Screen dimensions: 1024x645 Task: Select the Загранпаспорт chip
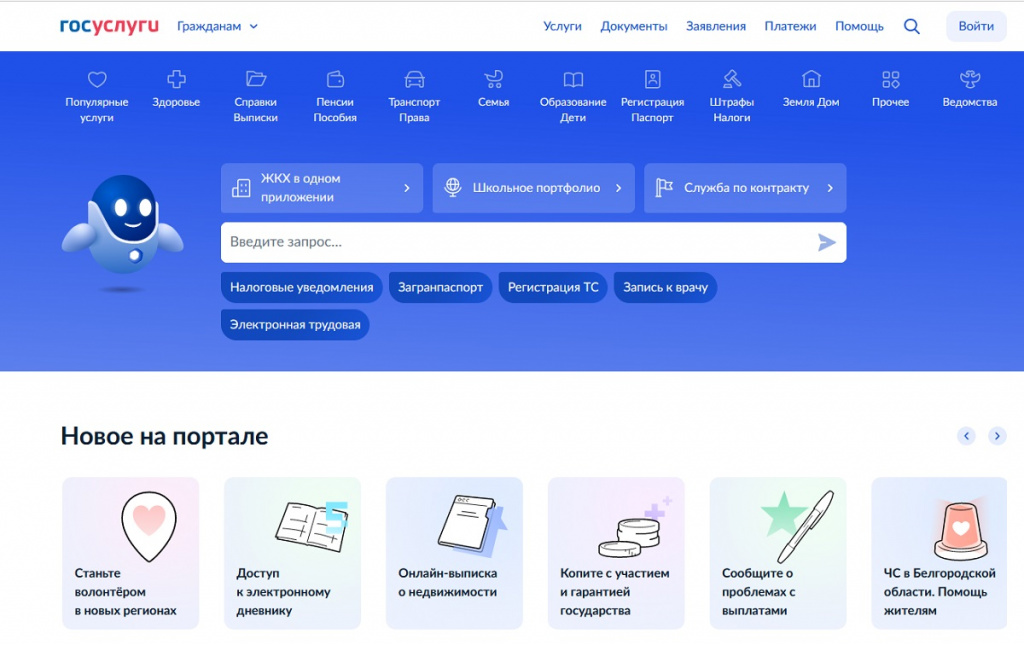tap(441, 287)
